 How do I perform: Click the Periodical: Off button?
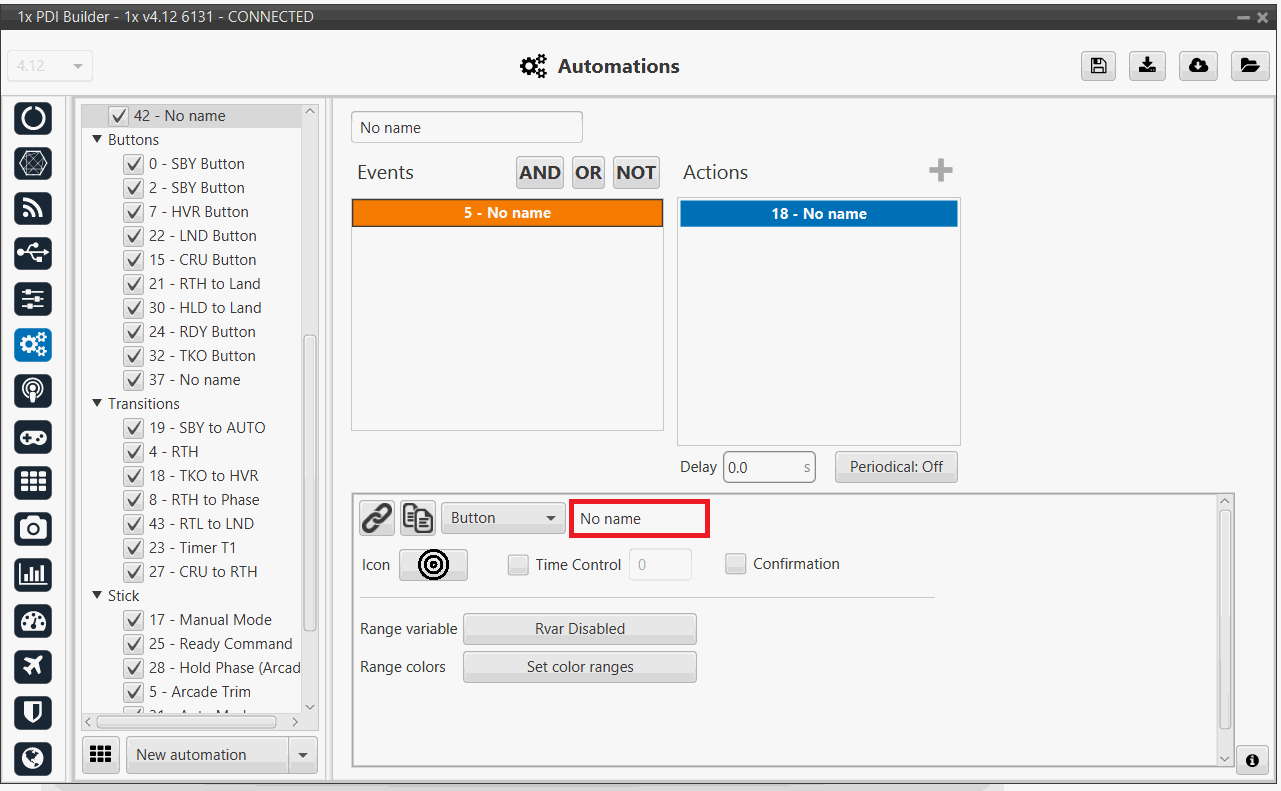(896, 467)
